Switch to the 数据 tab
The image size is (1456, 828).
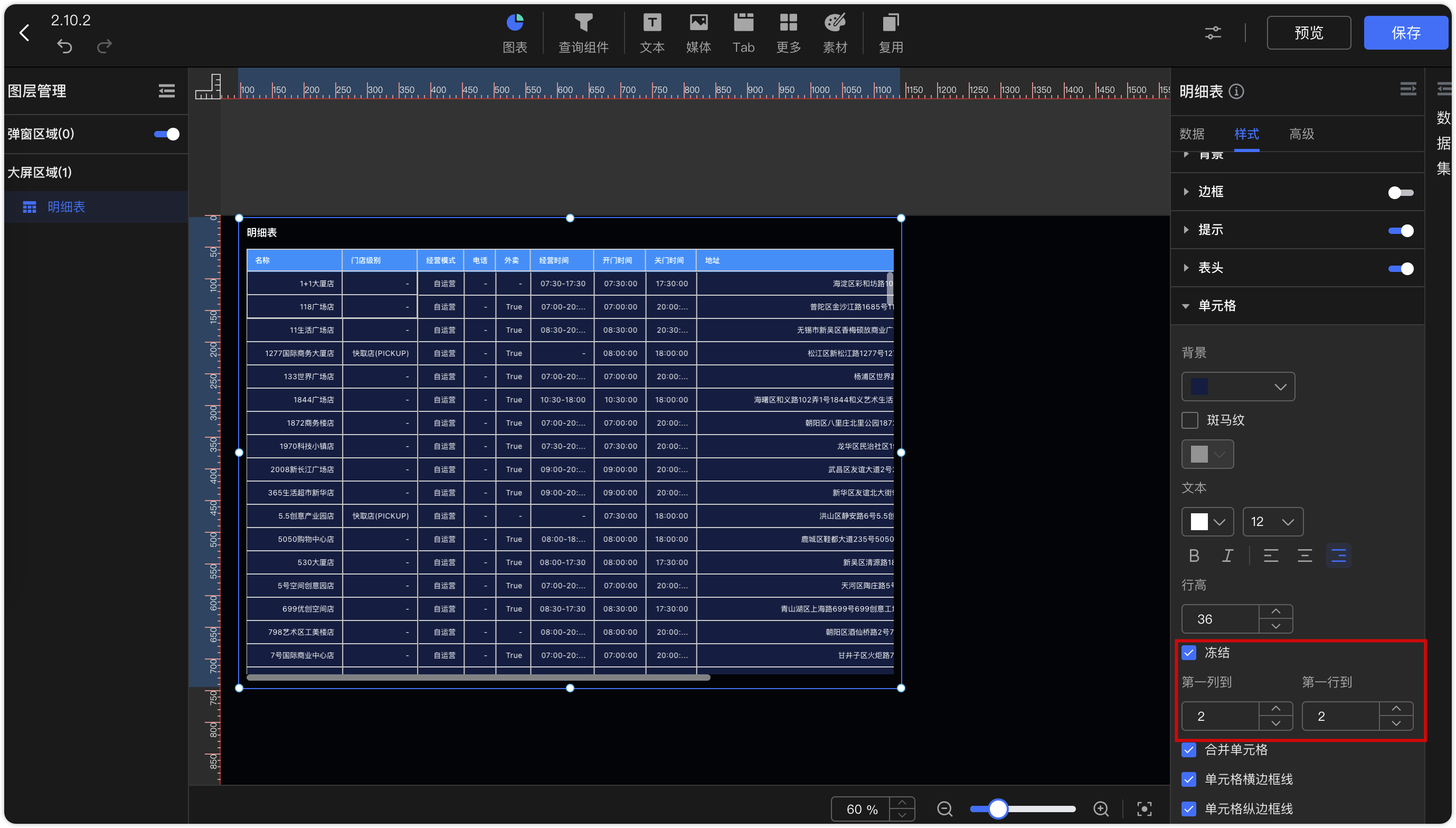pos(1192,134)
